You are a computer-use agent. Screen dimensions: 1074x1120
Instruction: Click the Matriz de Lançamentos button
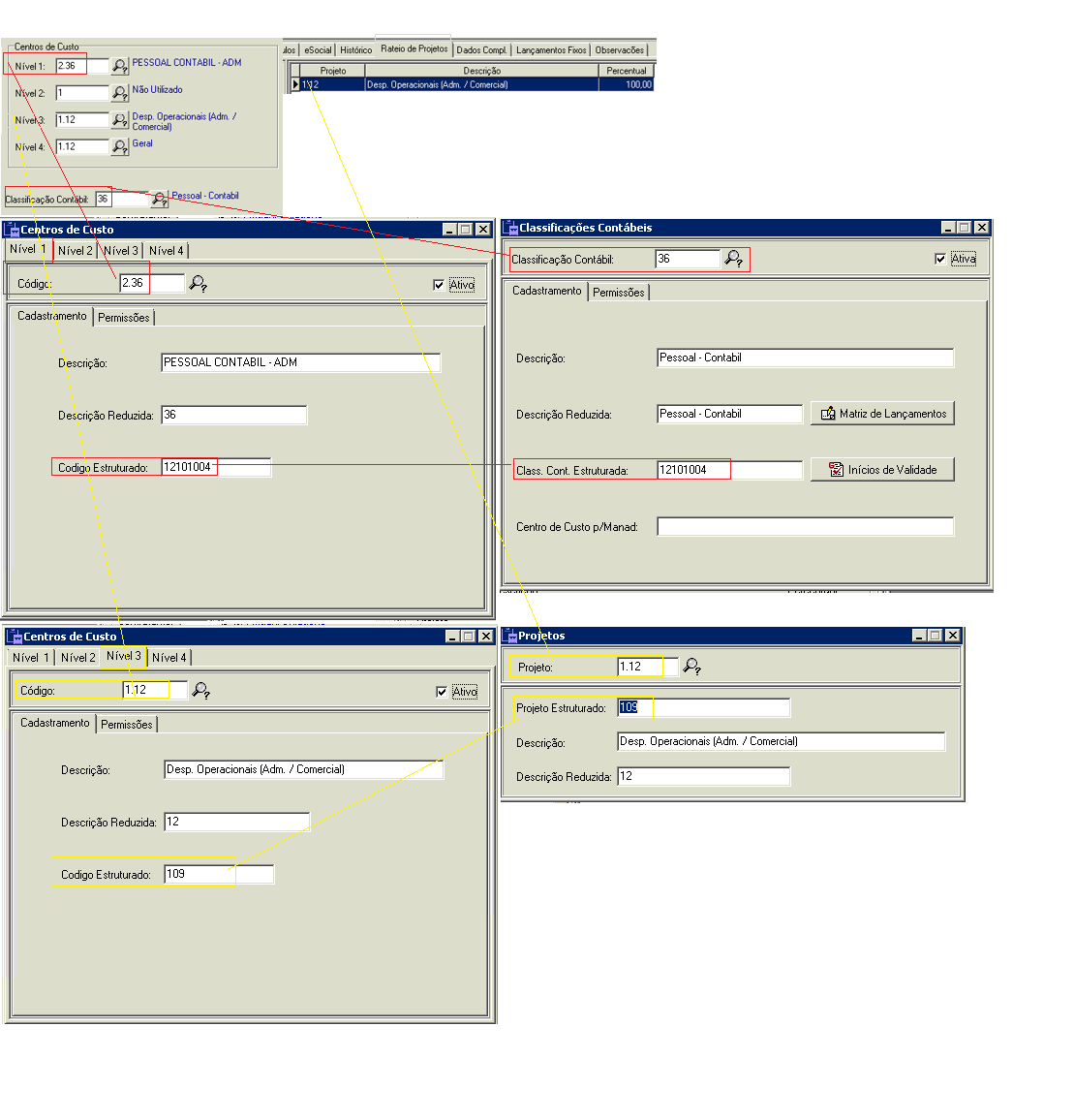pos(882,414)
